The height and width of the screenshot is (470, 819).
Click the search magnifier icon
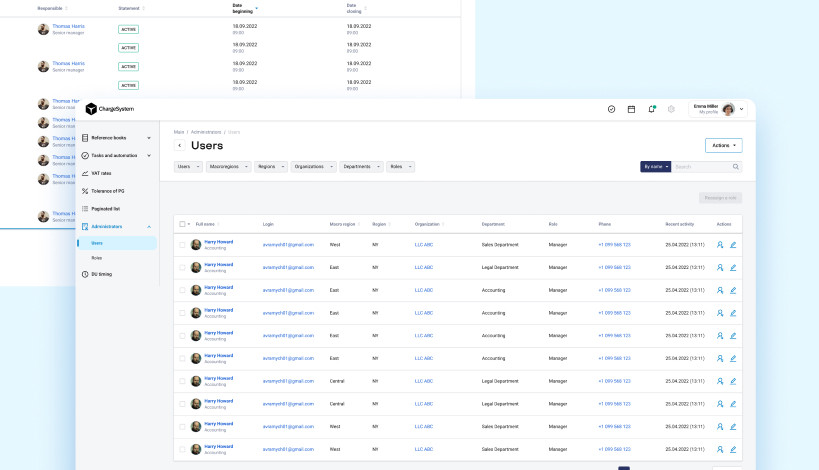point(736,167)
